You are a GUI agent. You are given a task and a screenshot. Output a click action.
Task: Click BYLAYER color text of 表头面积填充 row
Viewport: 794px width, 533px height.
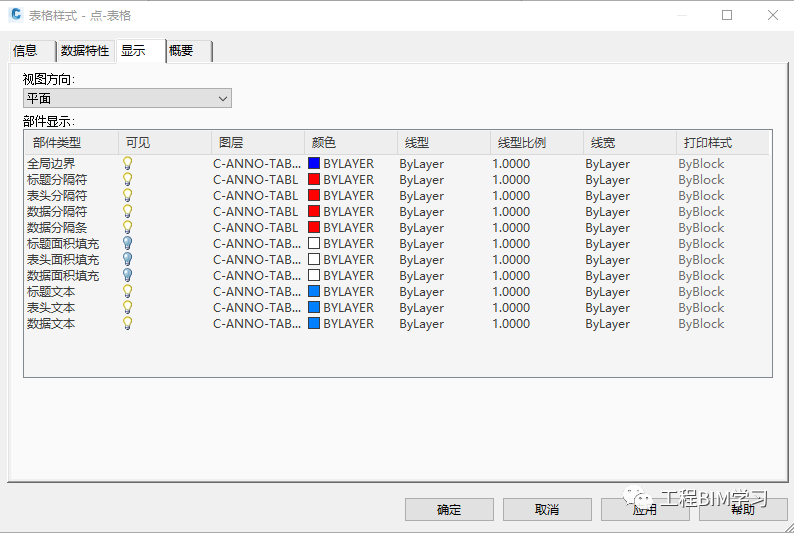point(349,260)
